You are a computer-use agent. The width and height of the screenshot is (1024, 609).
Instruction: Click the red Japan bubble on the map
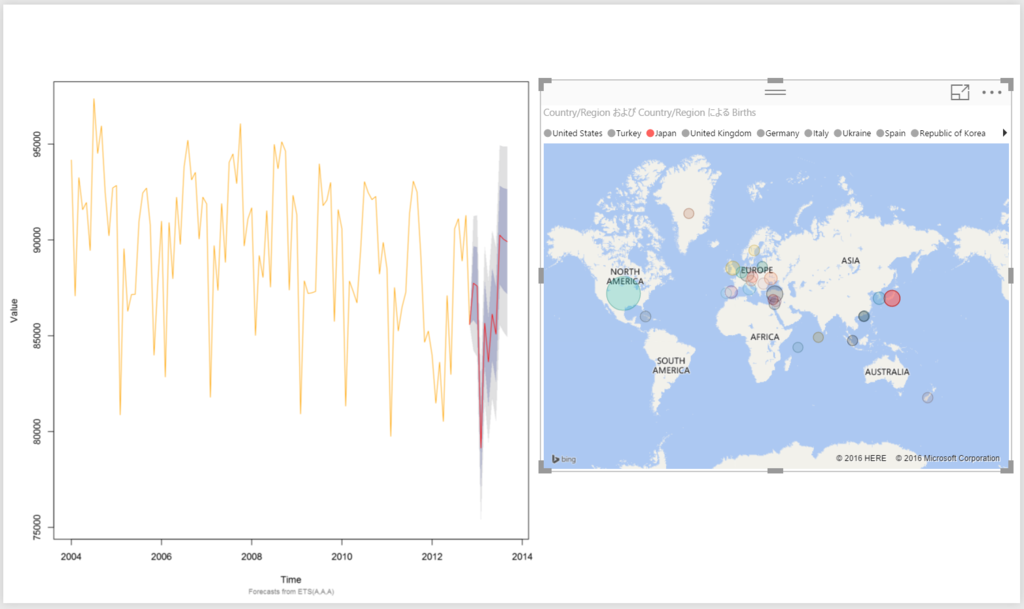892,298
